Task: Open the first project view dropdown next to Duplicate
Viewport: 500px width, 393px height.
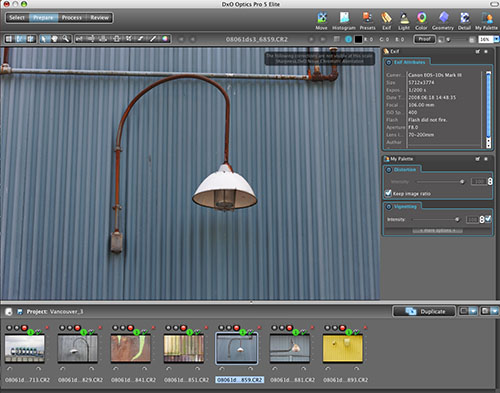Action: [x=473, y=311]
